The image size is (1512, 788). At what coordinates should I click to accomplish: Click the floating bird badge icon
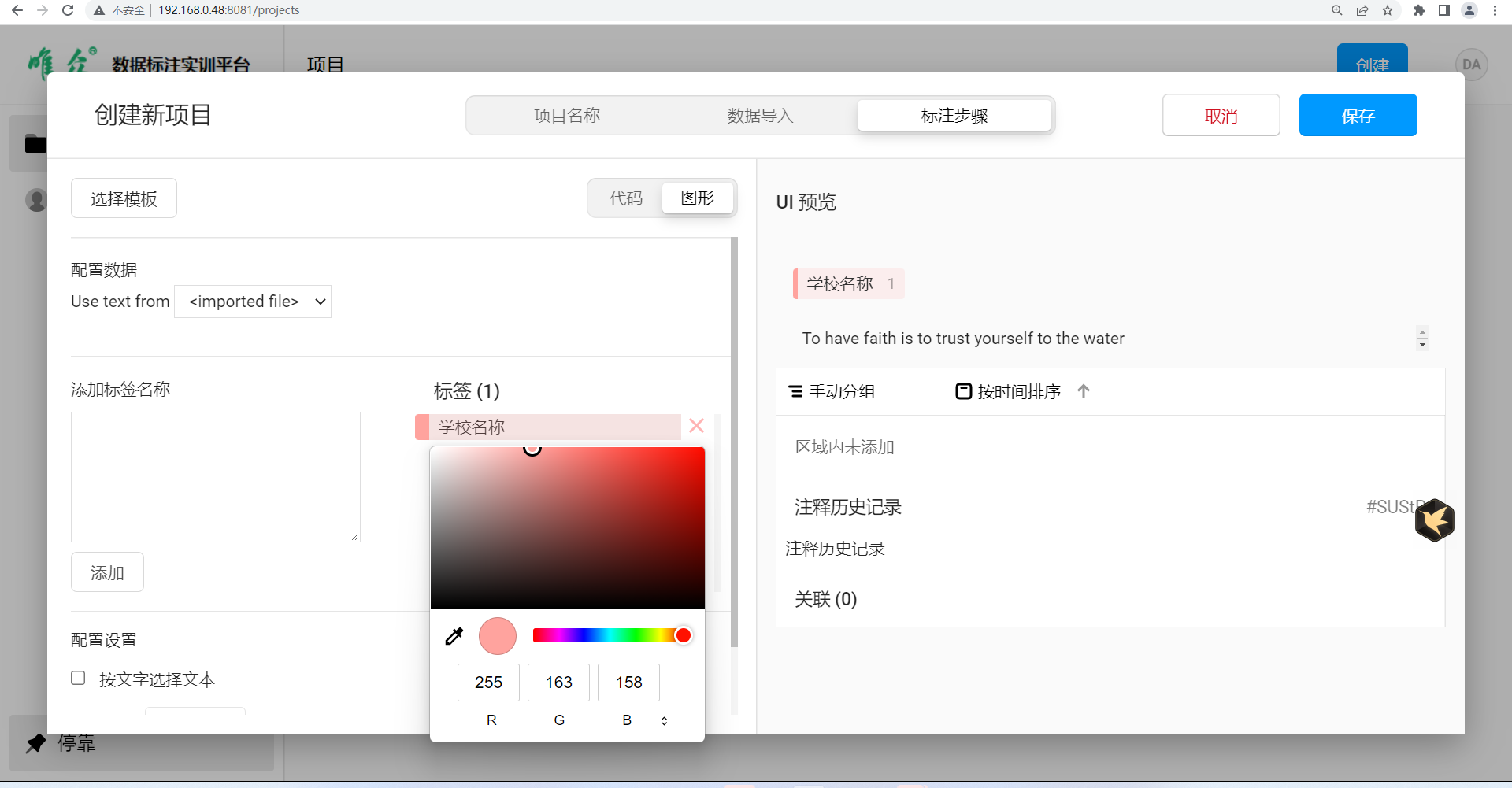(1434, 520)
